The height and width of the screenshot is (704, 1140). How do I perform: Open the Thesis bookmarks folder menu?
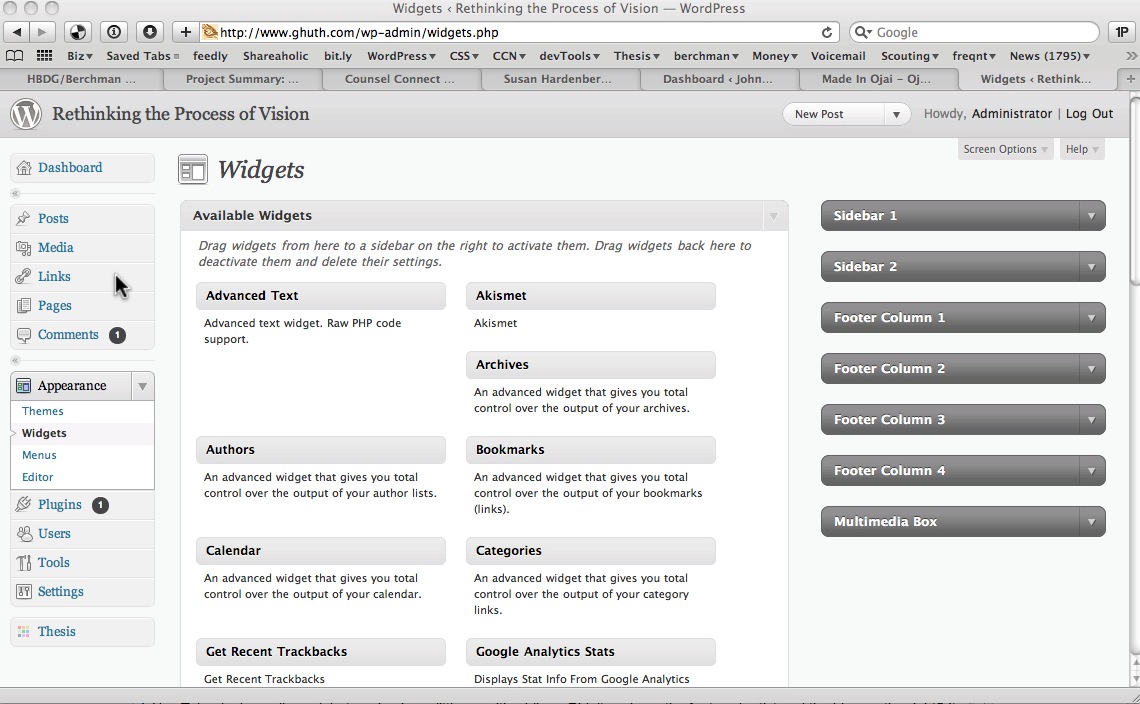(x=636, y=56)
